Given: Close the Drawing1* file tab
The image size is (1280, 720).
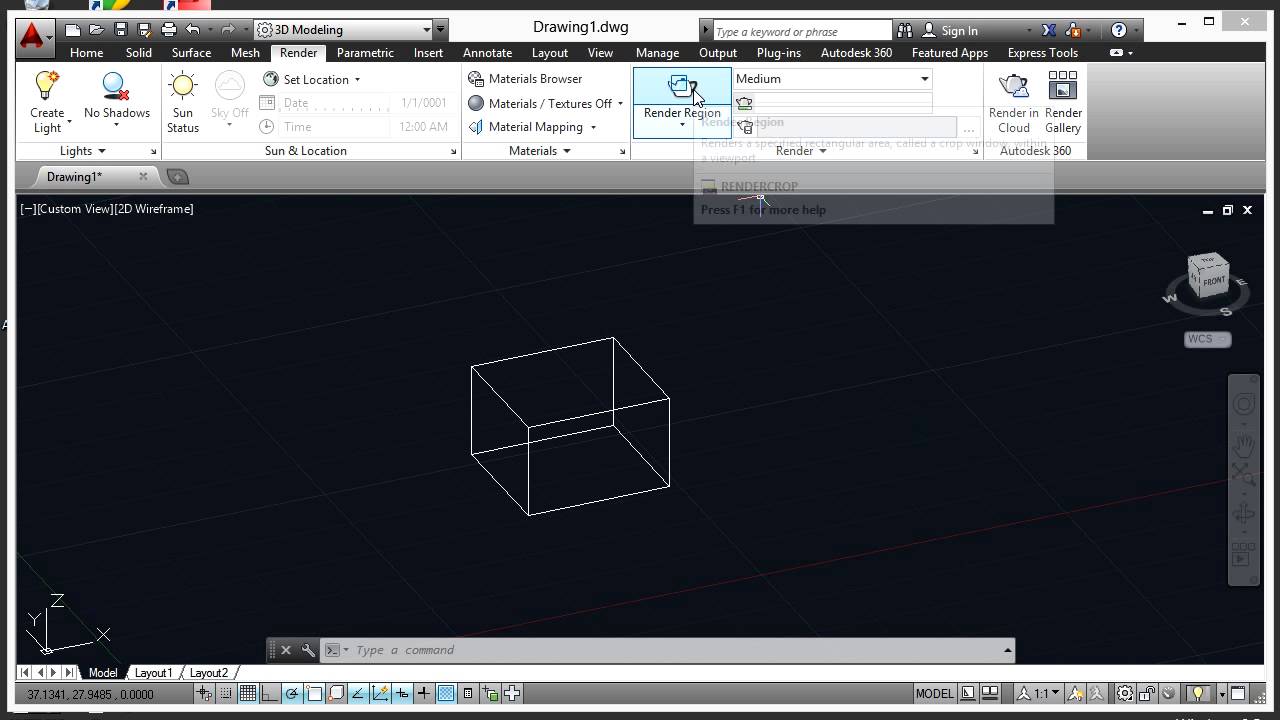Looking at the screenshot, I should click(143, 177).
